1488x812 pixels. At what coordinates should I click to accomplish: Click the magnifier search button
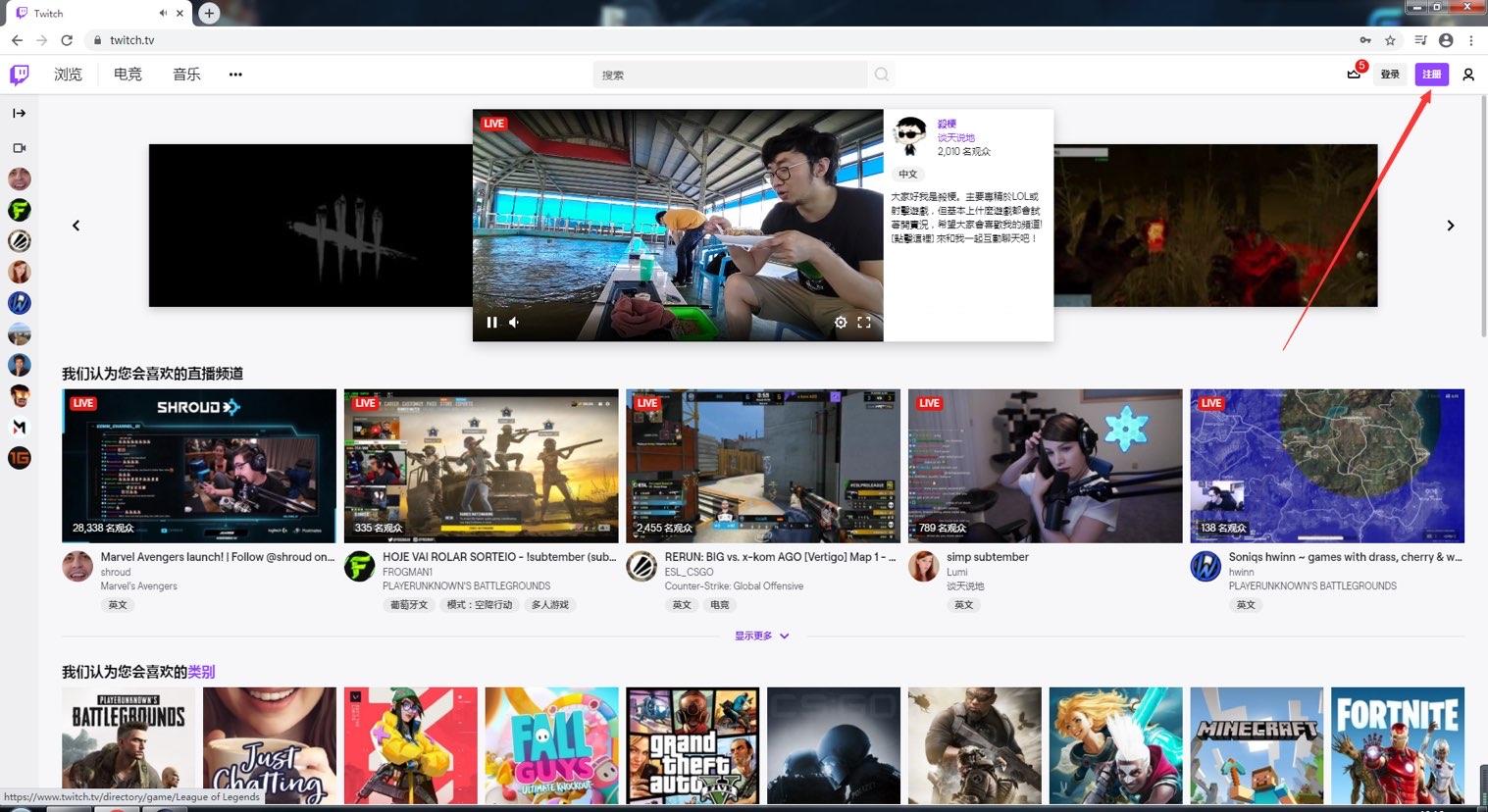(x=882, y=75)
